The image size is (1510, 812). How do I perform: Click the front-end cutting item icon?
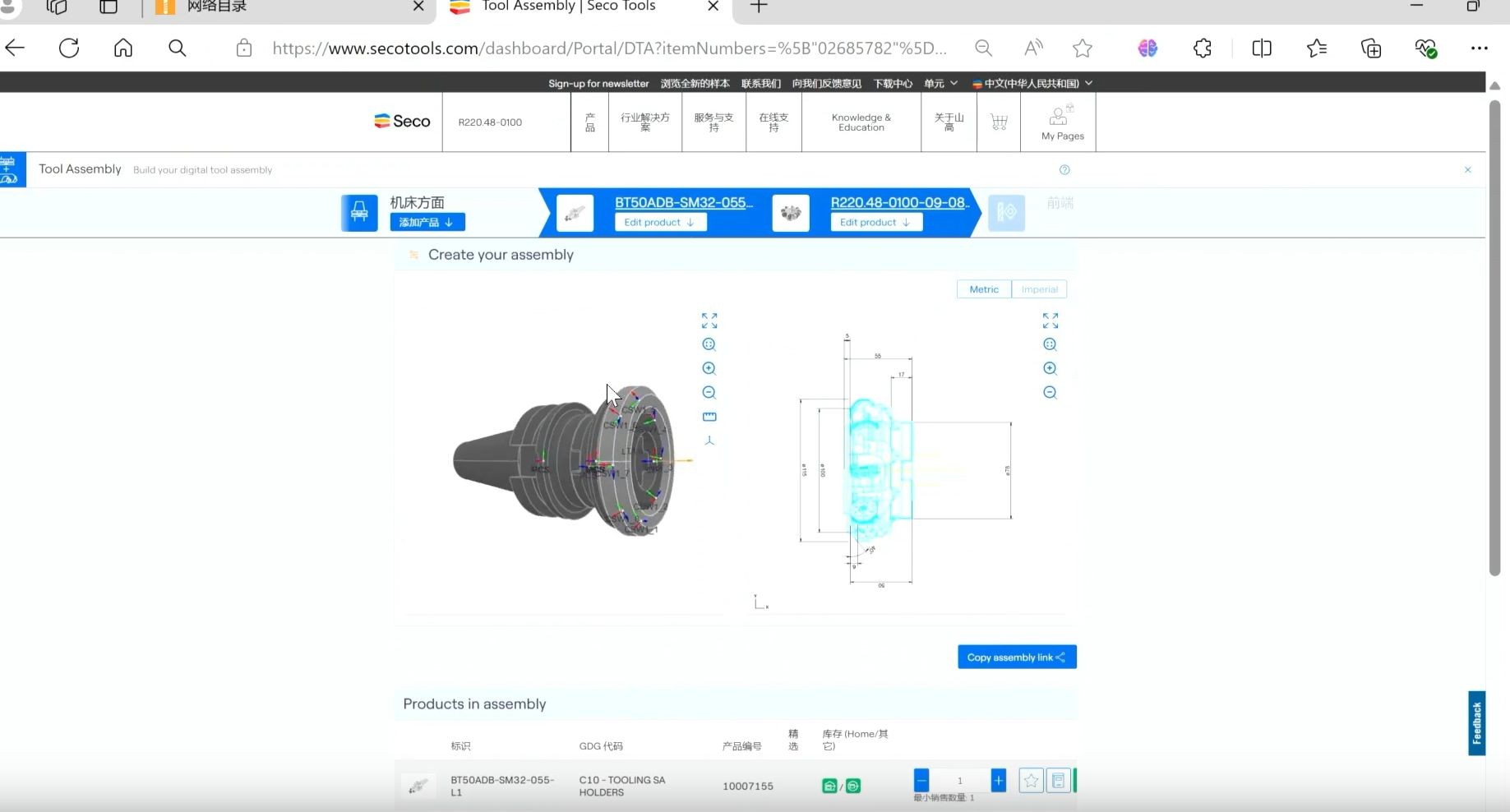pyautogui.click(x=1006, y=213)
